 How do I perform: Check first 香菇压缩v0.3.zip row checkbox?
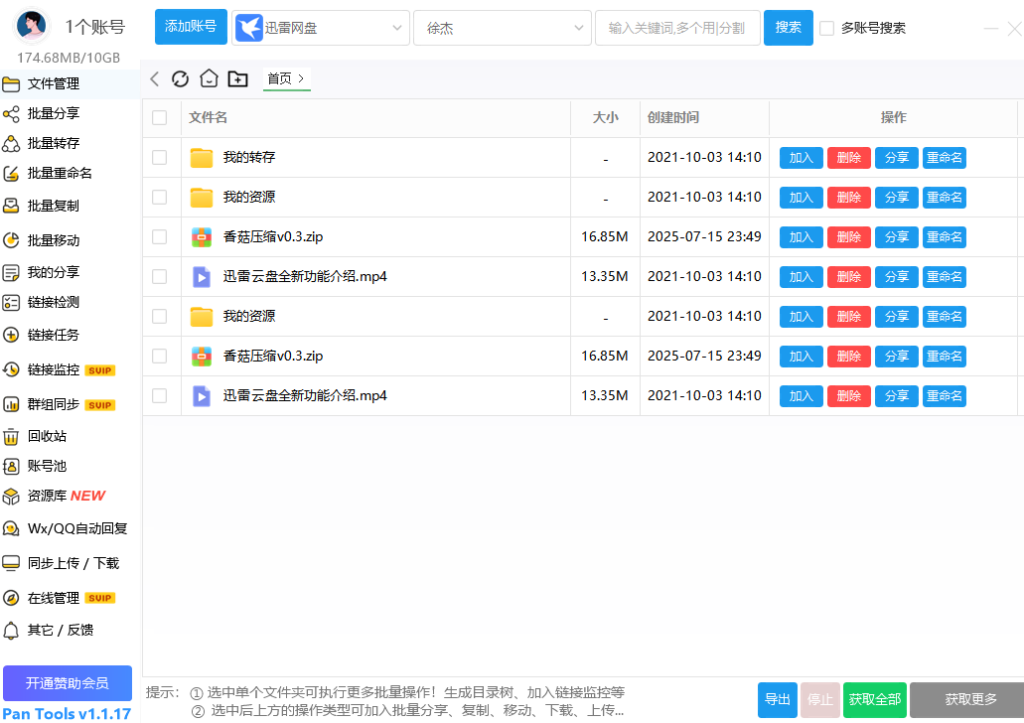pyautogui.click(x=159, y=237)
